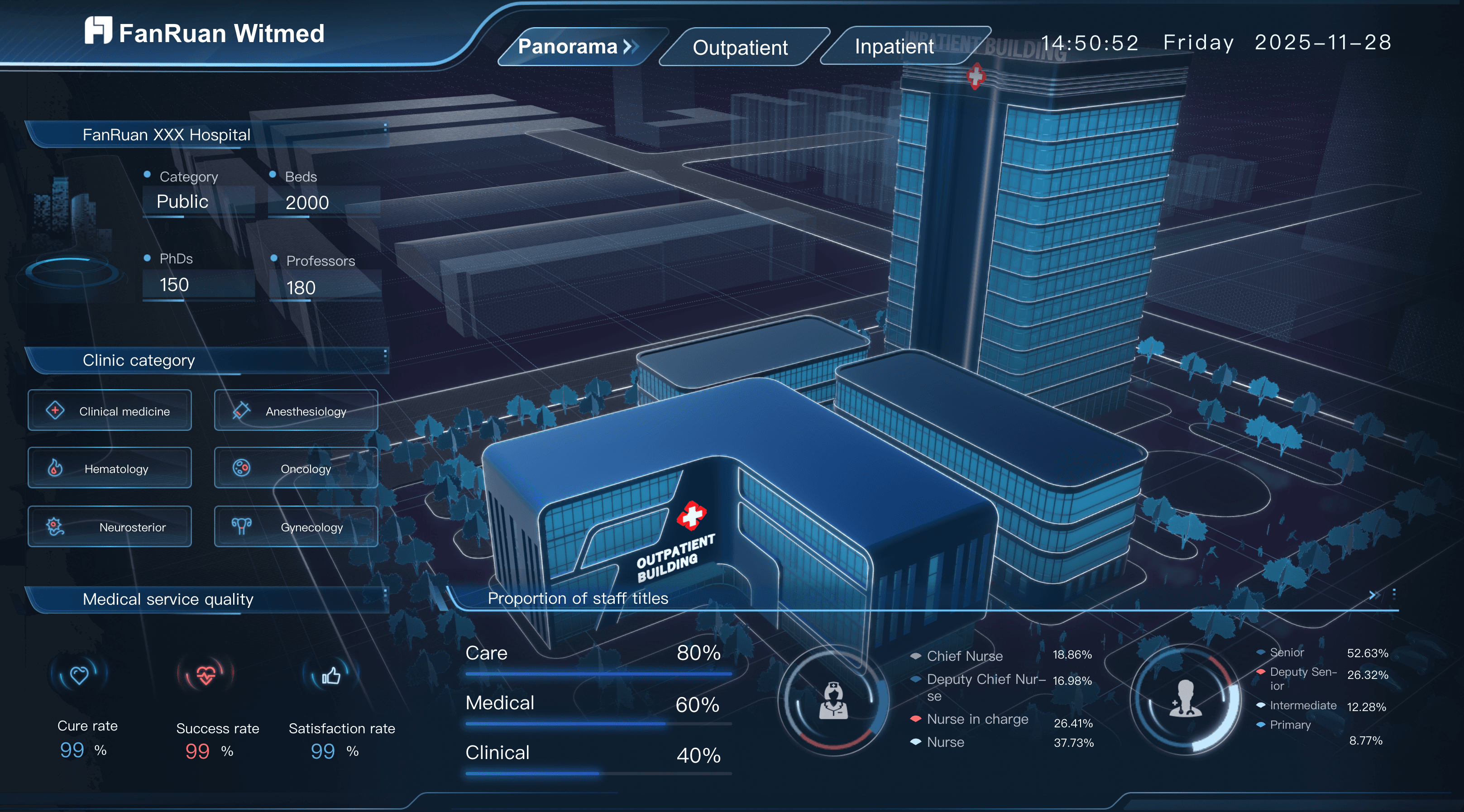The width and height of the screenshot is (1464, 812).
Task: Click the Clinical medicine diamond icon
Action: coord(55,410)
